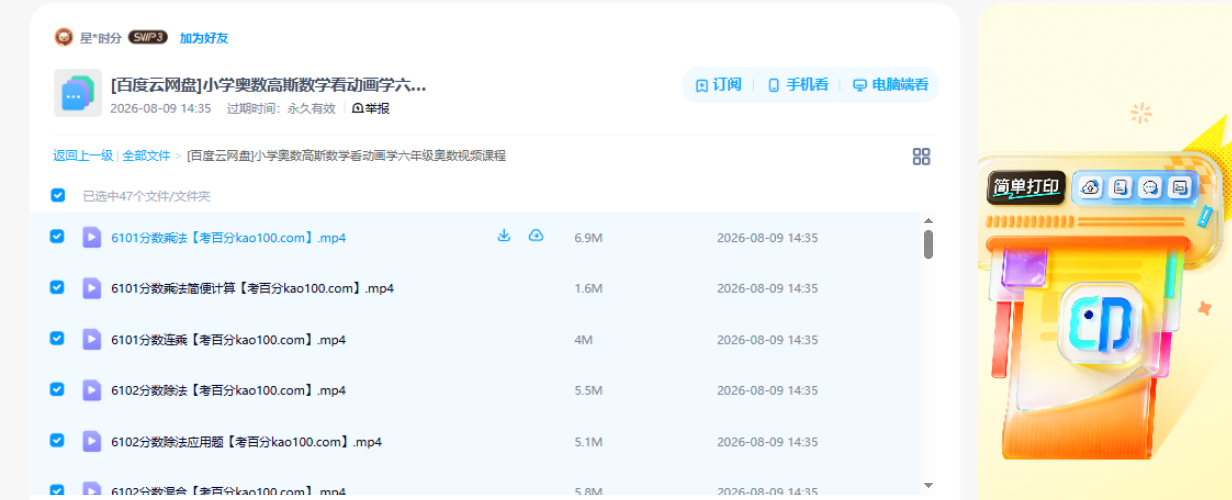
Task: Click the modified date of 6102分数除法应用题 row
Action: point(767,442)
